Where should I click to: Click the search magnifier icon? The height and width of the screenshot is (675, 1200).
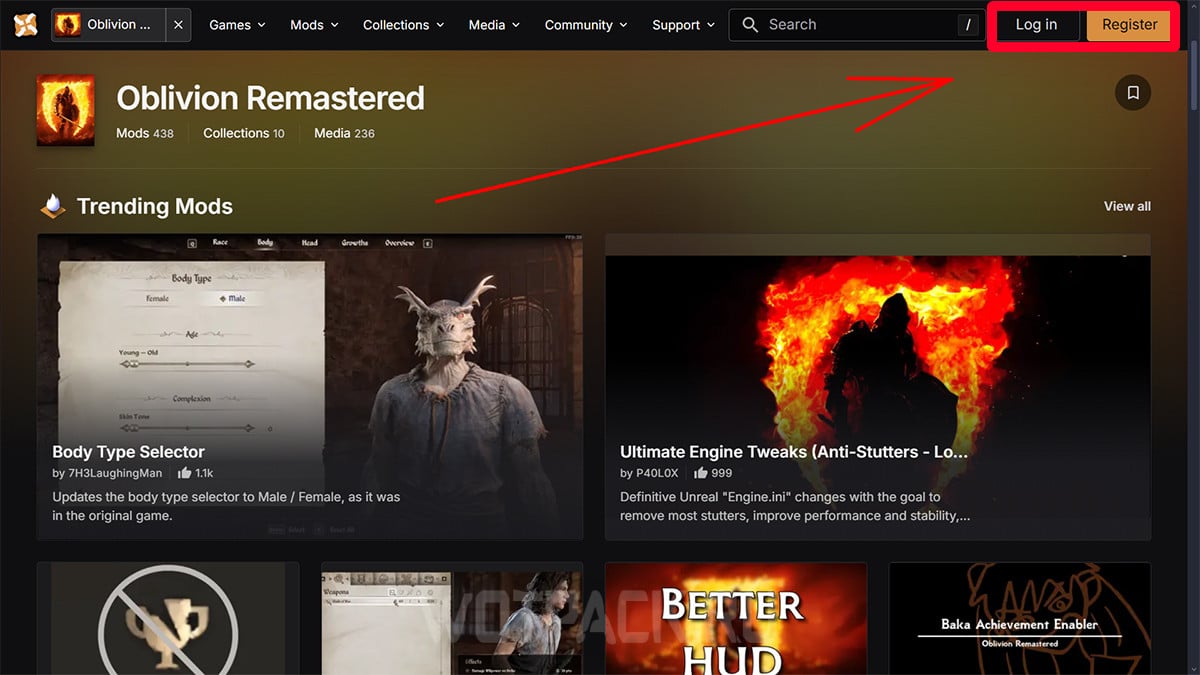pyautogui.click(x=750, y=25)
